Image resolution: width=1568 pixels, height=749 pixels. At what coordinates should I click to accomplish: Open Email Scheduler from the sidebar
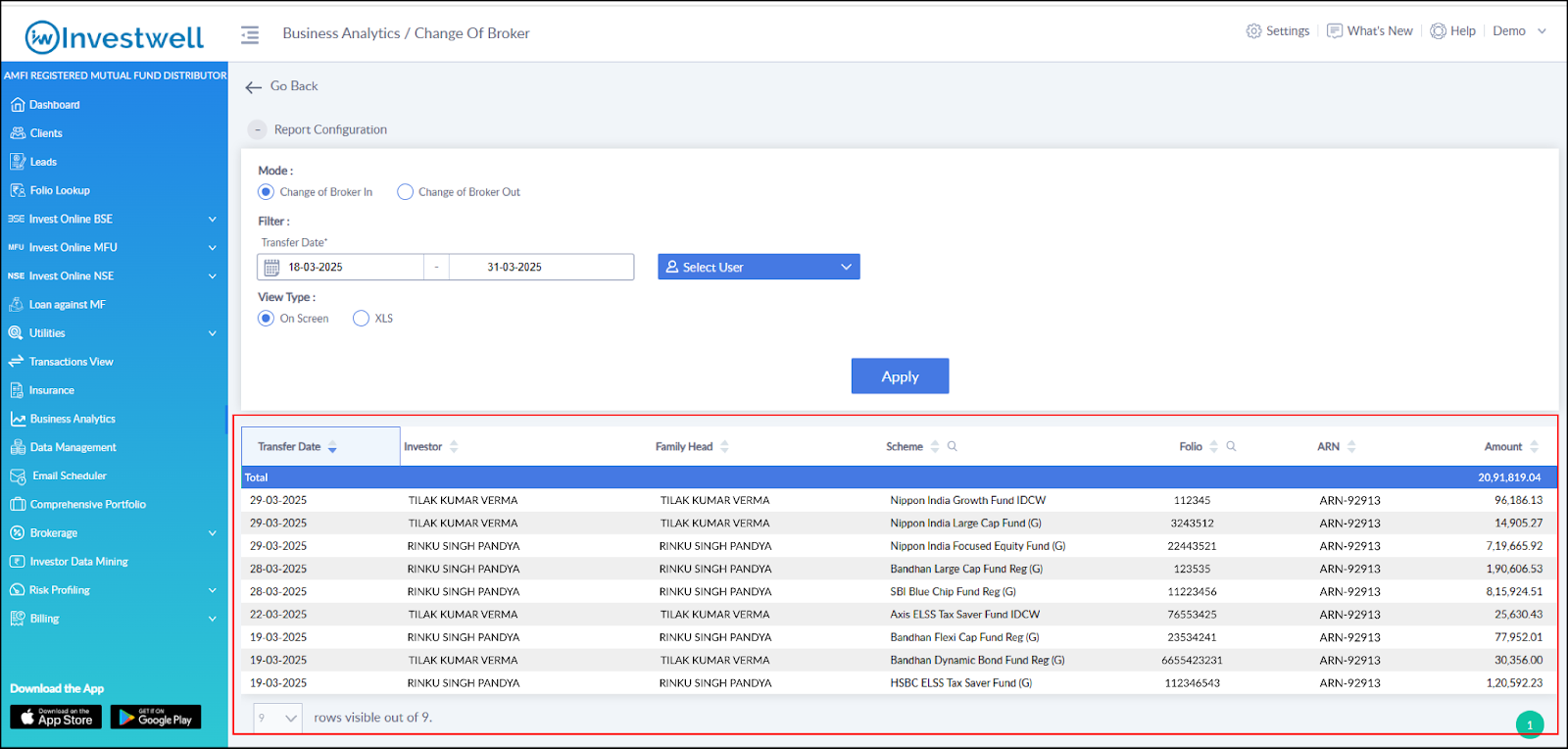70,475
